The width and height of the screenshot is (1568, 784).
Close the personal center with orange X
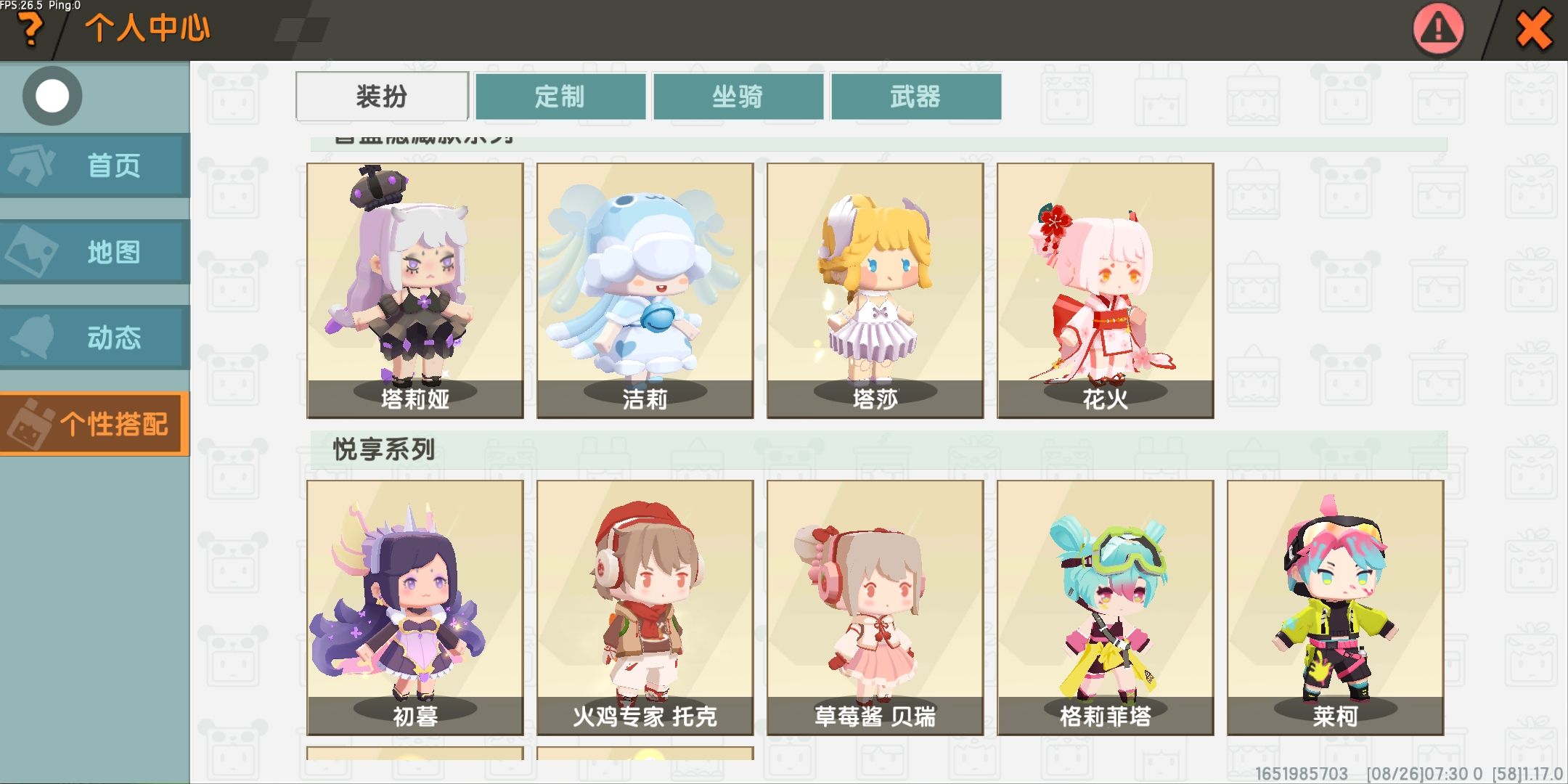pos(1534,30)
